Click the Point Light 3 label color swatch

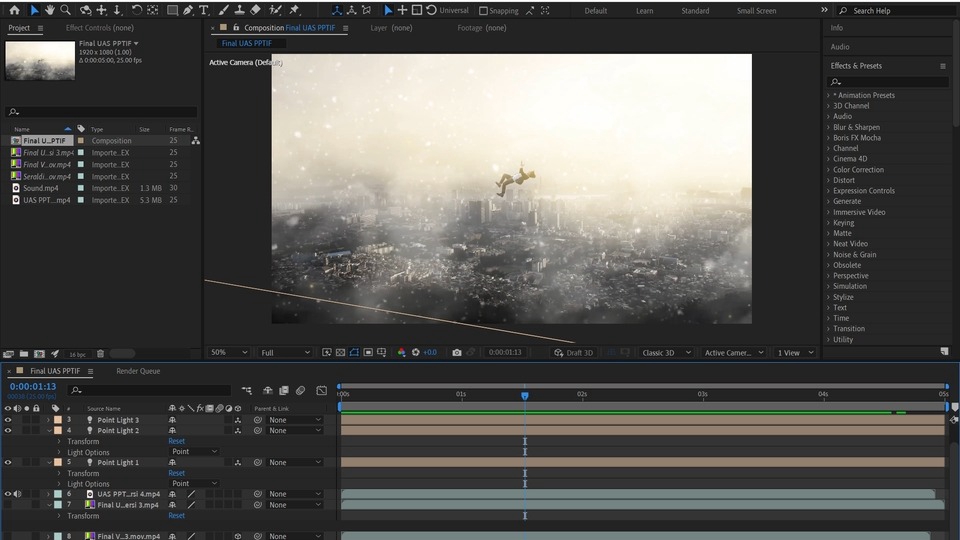click(58, 420)
